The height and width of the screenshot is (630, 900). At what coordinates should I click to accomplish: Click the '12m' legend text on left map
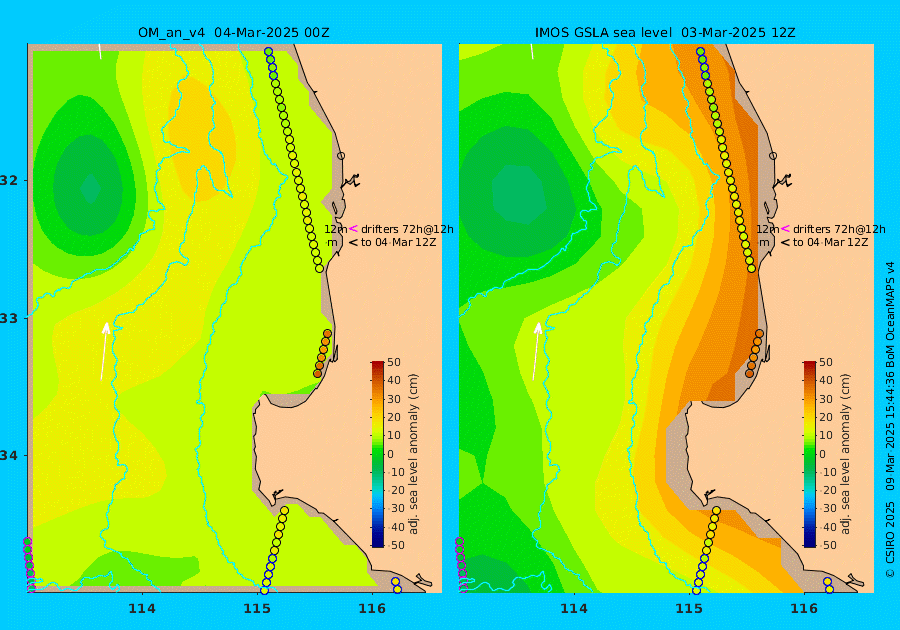[x=335, y=229]
